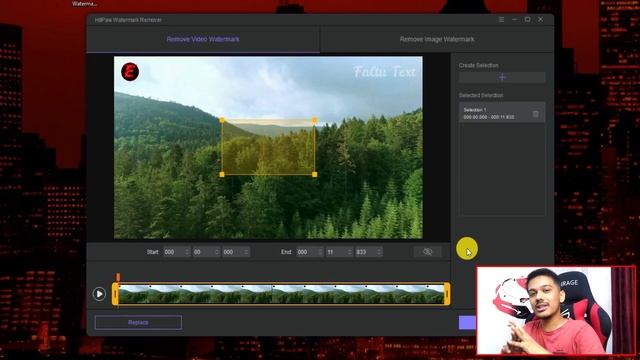Viewport: 640px width, 360px height.
Task: Click the purple export button at bottom right
Action: tap(467, 322)
